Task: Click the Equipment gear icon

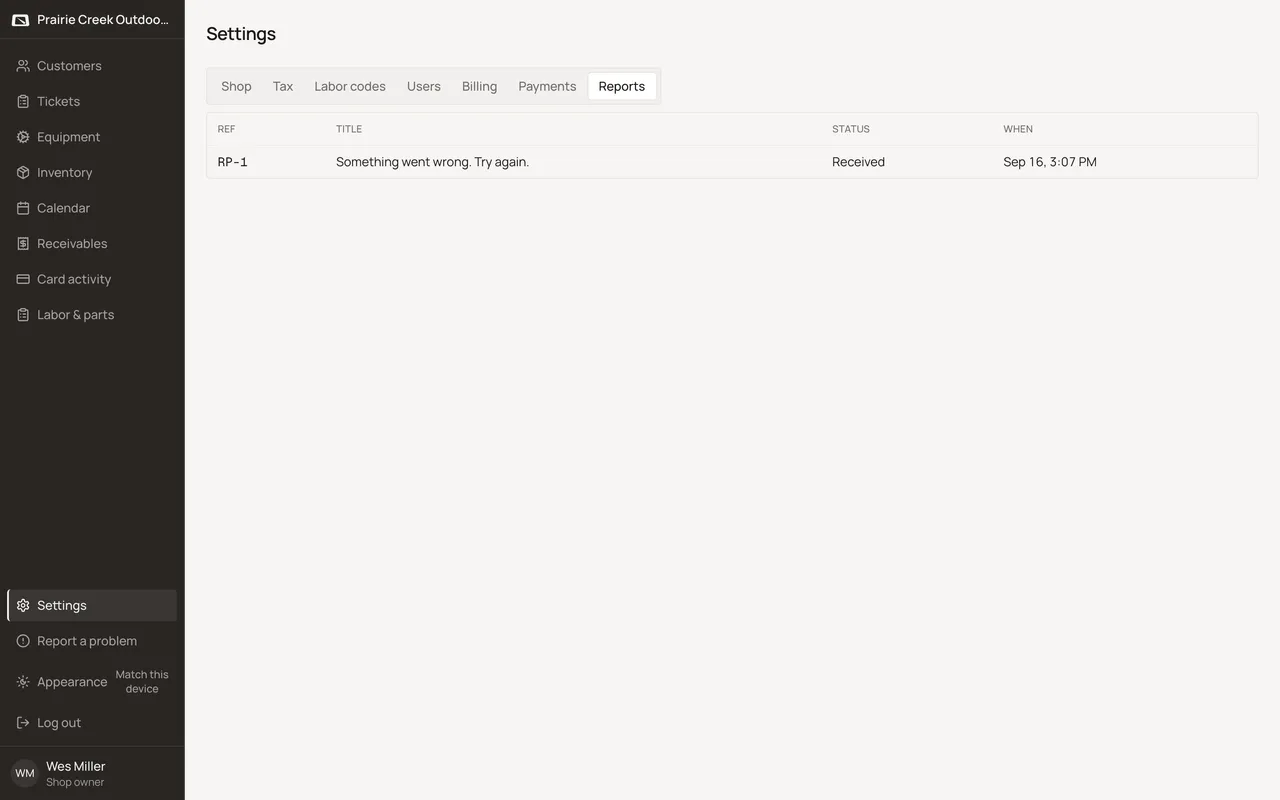Action: point(23,137)
